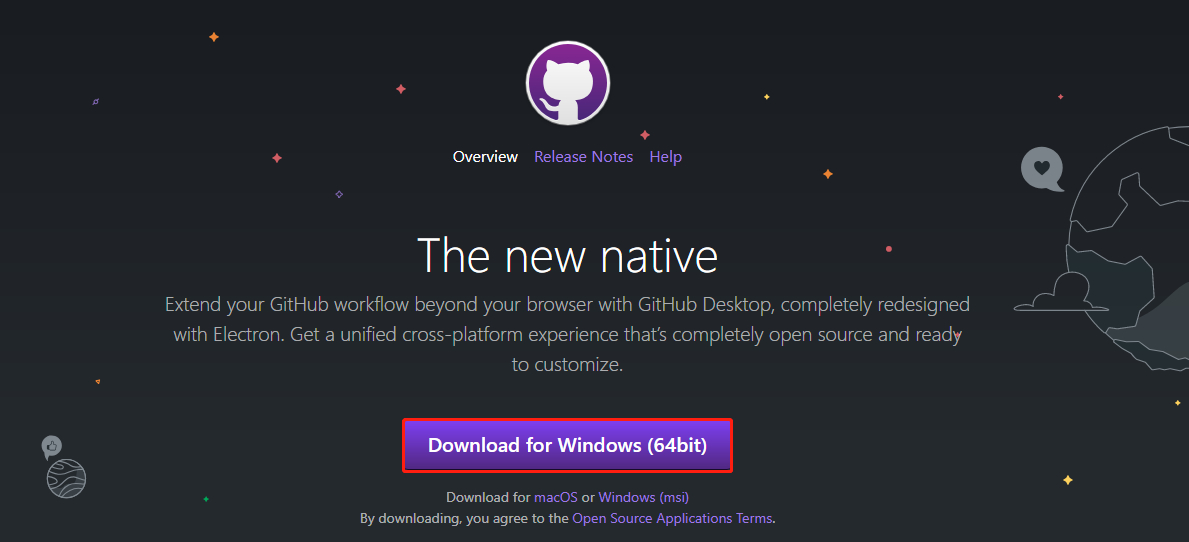Go to the Help page

coord(665,157)
